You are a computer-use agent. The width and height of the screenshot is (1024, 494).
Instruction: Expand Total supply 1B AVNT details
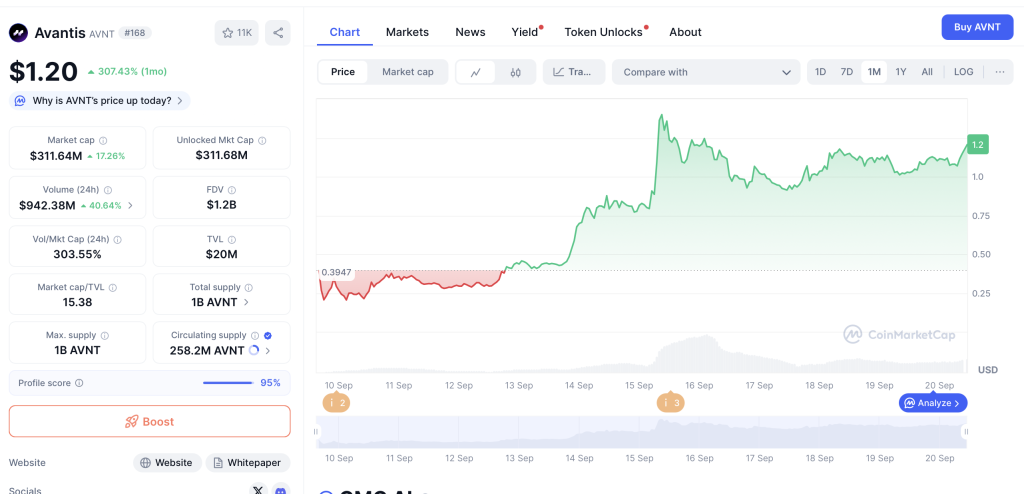(x=247, y=302)
